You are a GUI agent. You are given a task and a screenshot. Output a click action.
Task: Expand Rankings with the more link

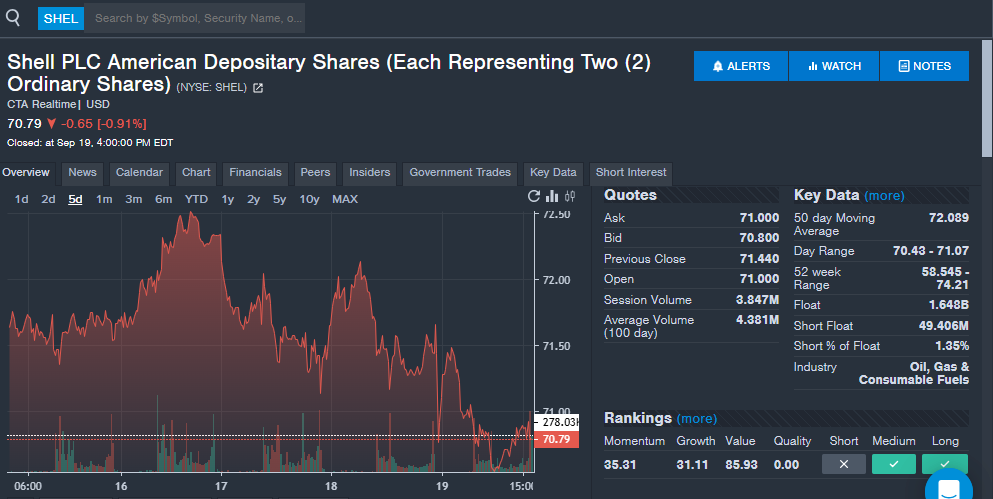(x=696, y=418)
